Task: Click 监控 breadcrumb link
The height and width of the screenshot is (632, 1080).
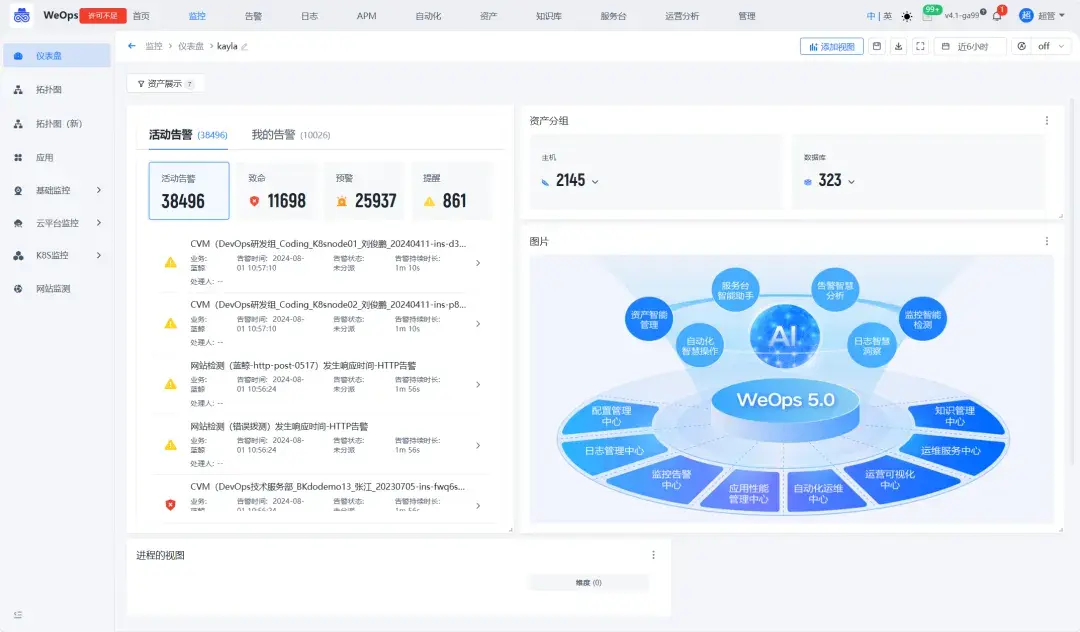Action: coord(154,46)
